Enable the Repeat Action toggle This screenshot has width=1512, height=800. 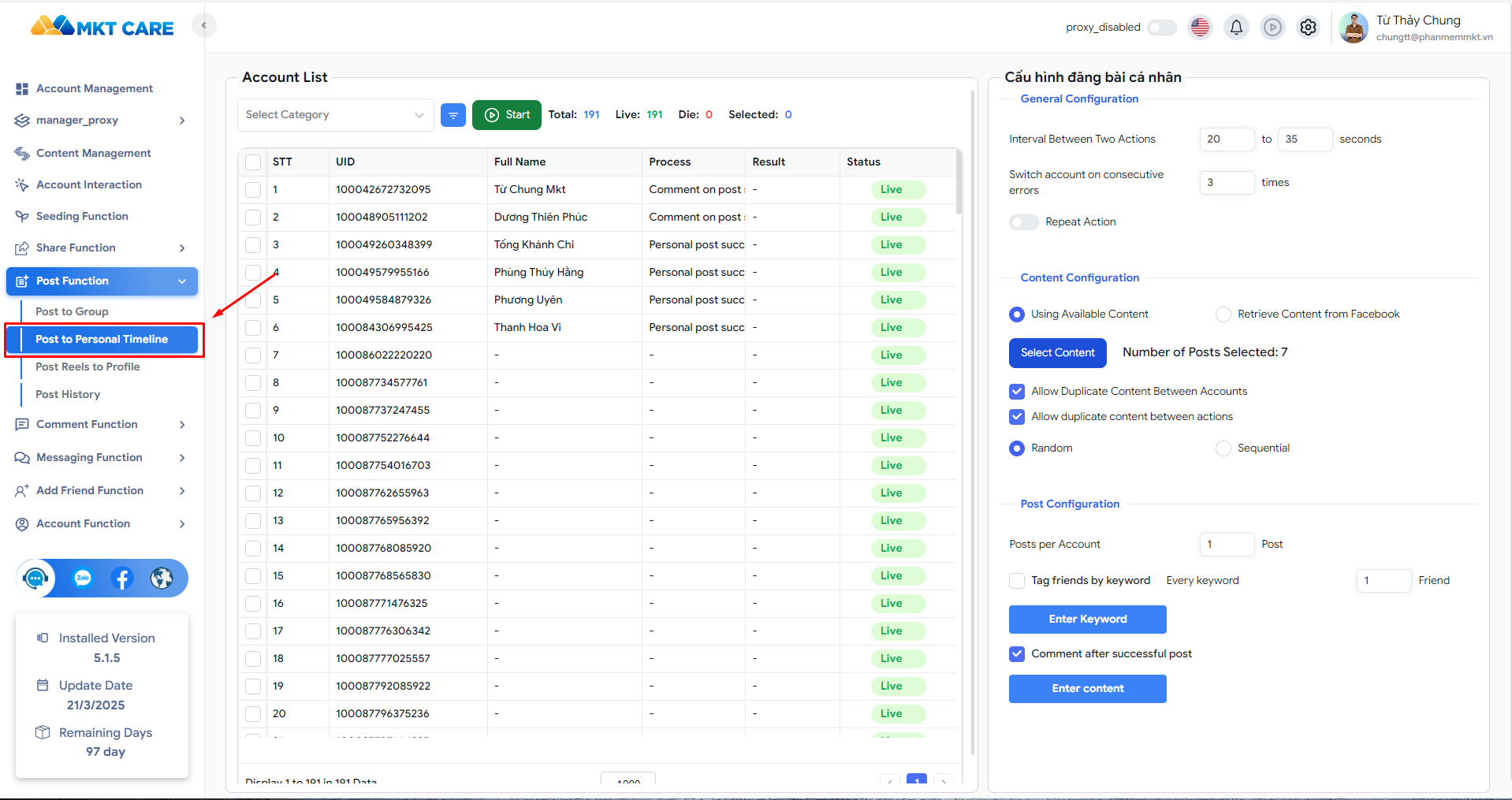click(x=1023, y=222)
